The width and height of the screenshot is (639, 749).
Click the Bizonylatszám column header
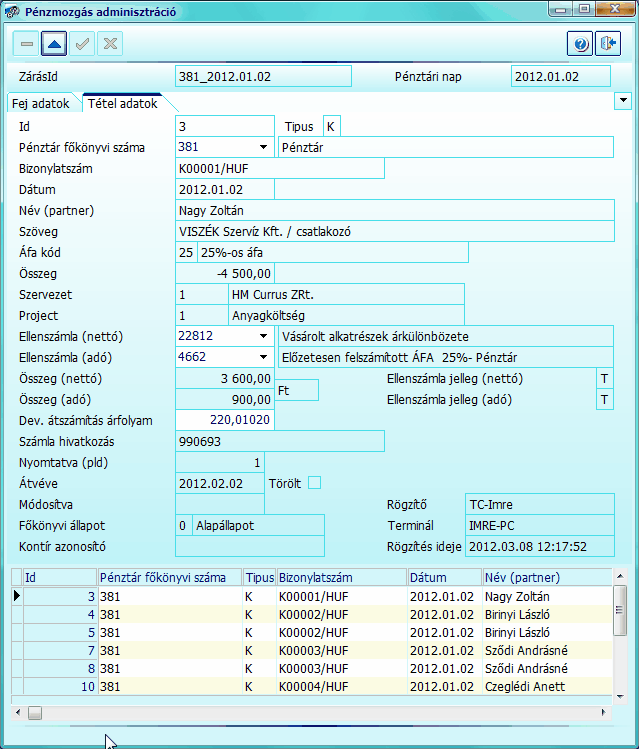coord(341,578)
